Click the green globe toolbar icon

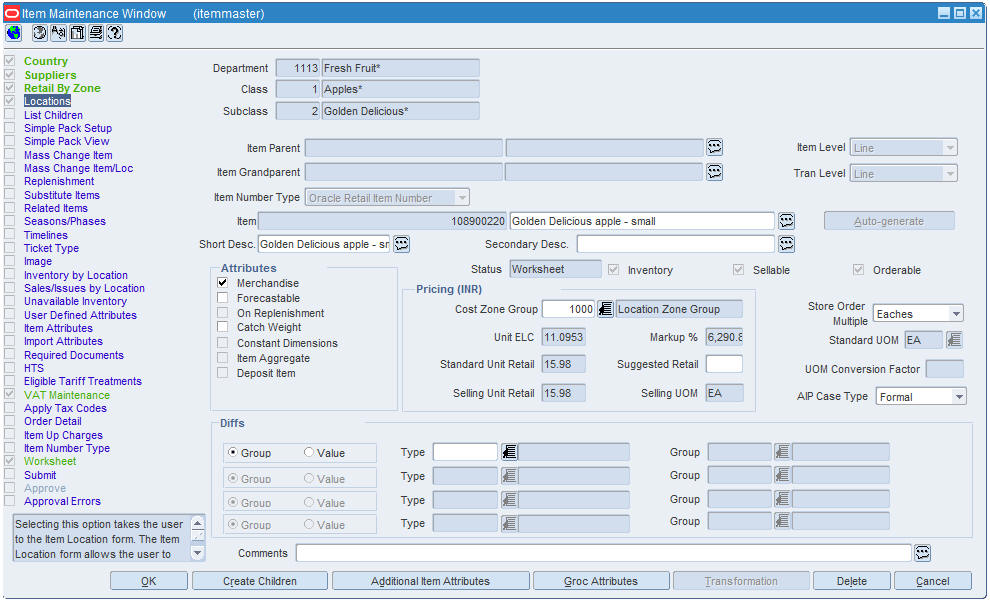coord(13,33)
